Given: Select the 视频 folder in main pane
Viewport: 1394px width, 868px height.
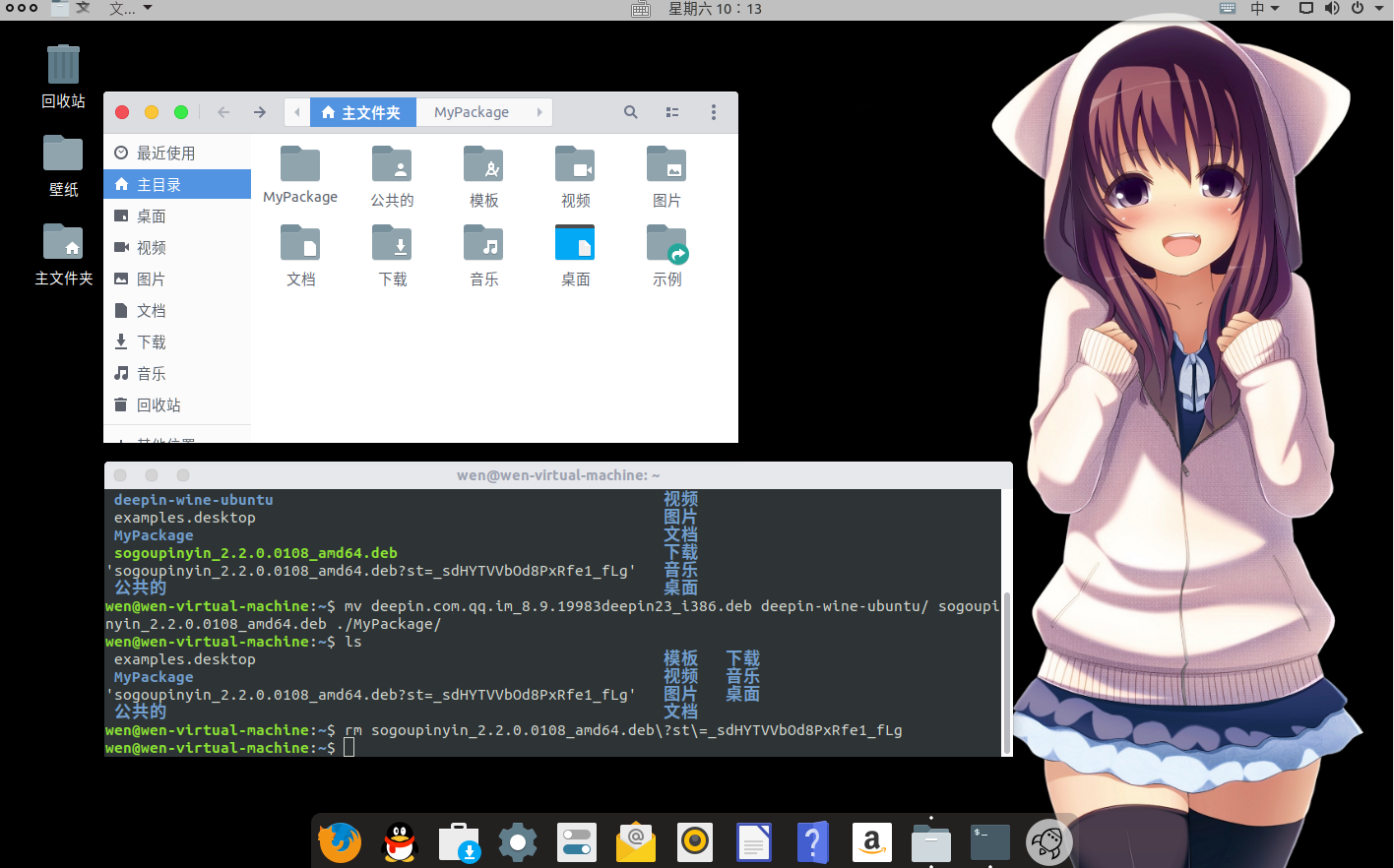Looking at the screenshot, I should [x=575, y=176].
